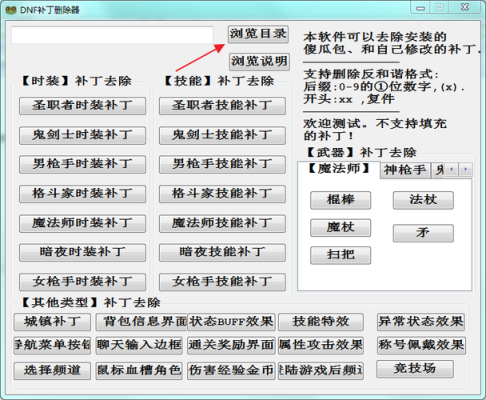This screenshot has height=400, width=486.
Task: Click 暗夜时装补丁 button
Action: point(82,252)
